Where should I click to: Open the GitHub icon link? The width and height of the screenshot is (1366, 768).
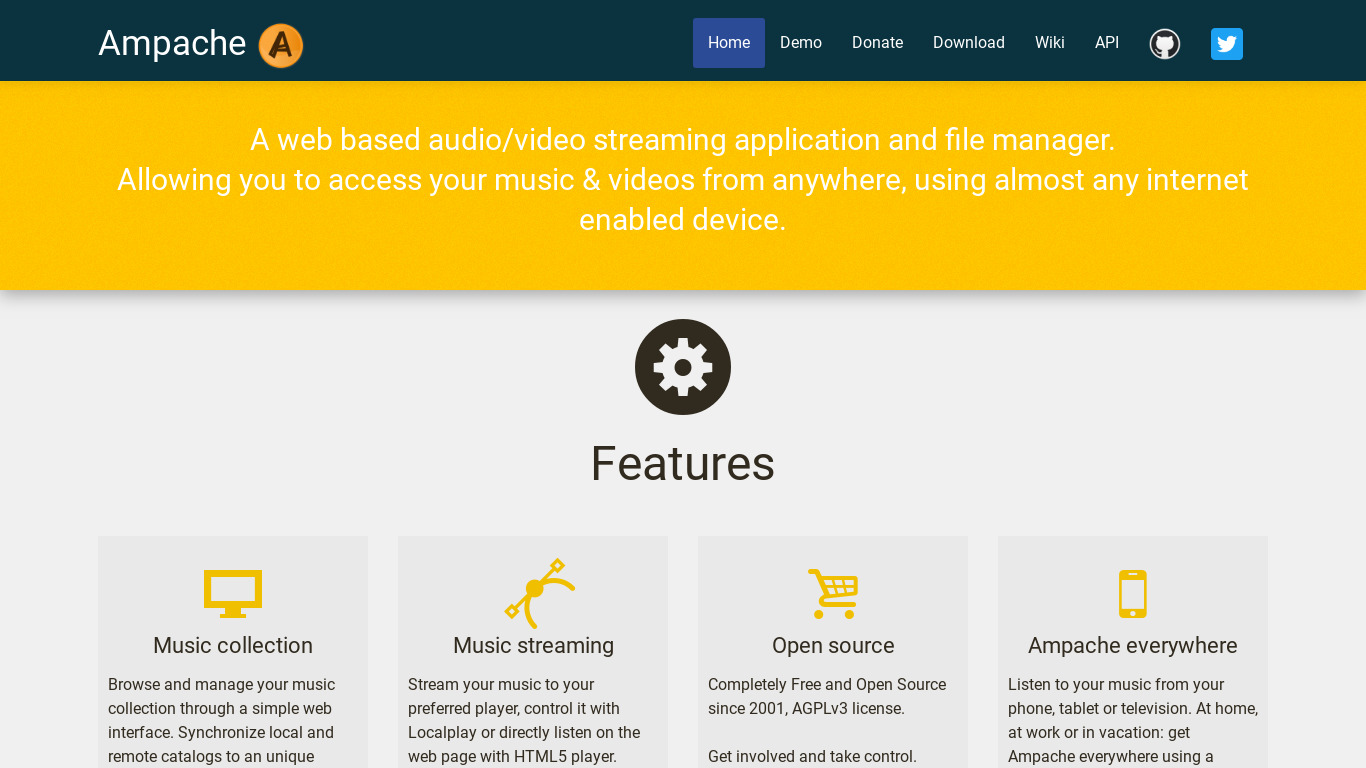pyautogui.click(x=1165, y=44)
